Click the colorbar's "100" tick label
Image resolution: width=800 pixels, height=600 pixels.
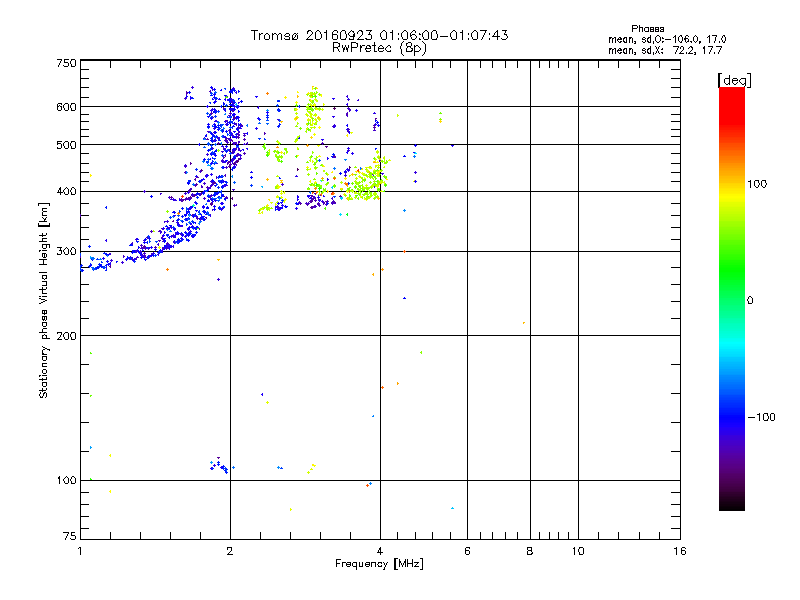point(757,184)
